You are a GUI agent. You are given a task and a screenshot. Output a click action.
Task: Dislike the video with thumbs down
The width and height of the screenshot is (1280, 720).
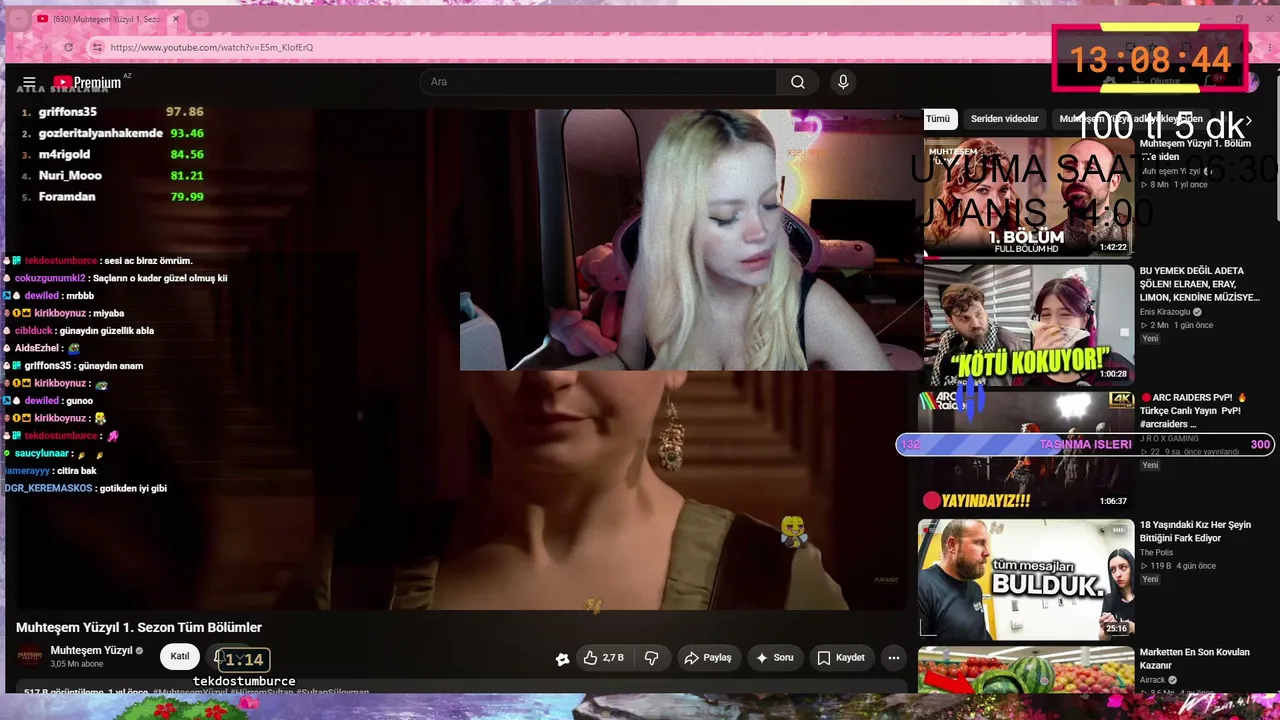pyautogui.click(x=651, y=658)
